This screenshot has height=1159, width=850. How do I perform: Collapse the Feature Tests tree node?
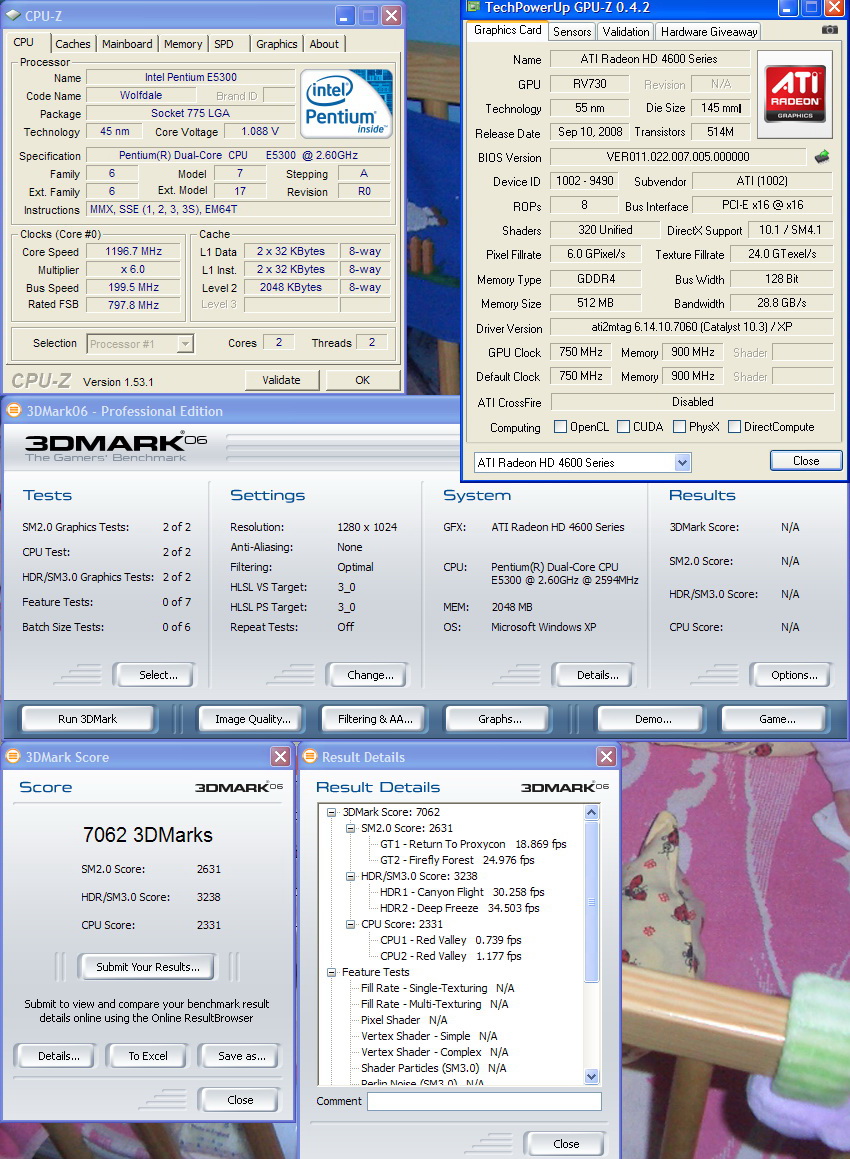click(332, 972)
